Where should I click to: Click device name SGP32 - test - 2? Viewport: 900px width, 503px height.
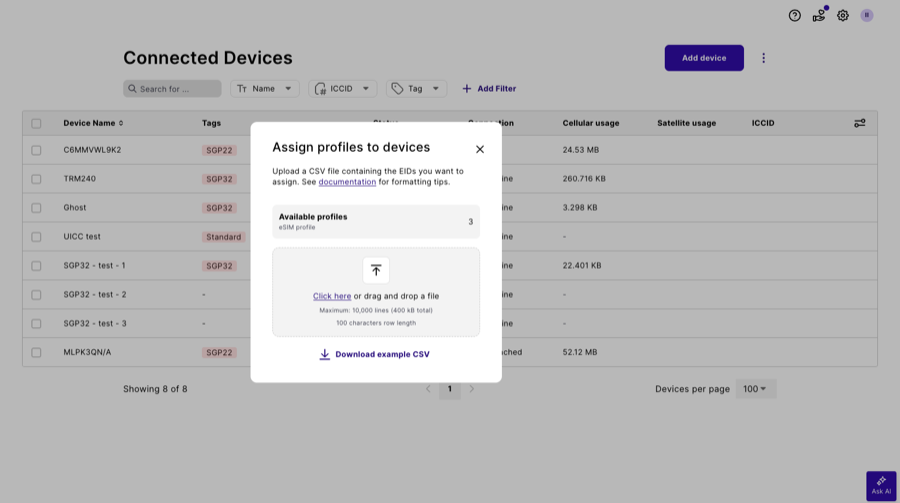click(95, 295)
